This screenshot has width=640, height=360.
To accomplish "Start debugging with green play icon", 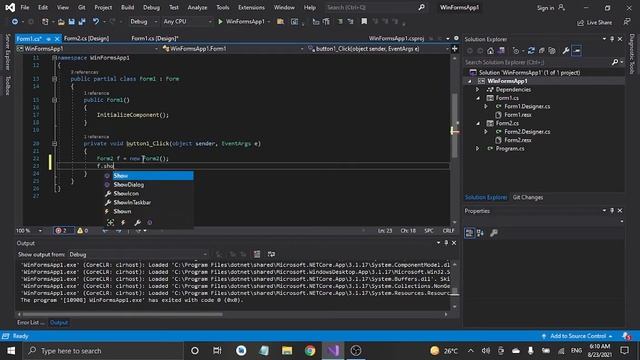I will 220,22.
